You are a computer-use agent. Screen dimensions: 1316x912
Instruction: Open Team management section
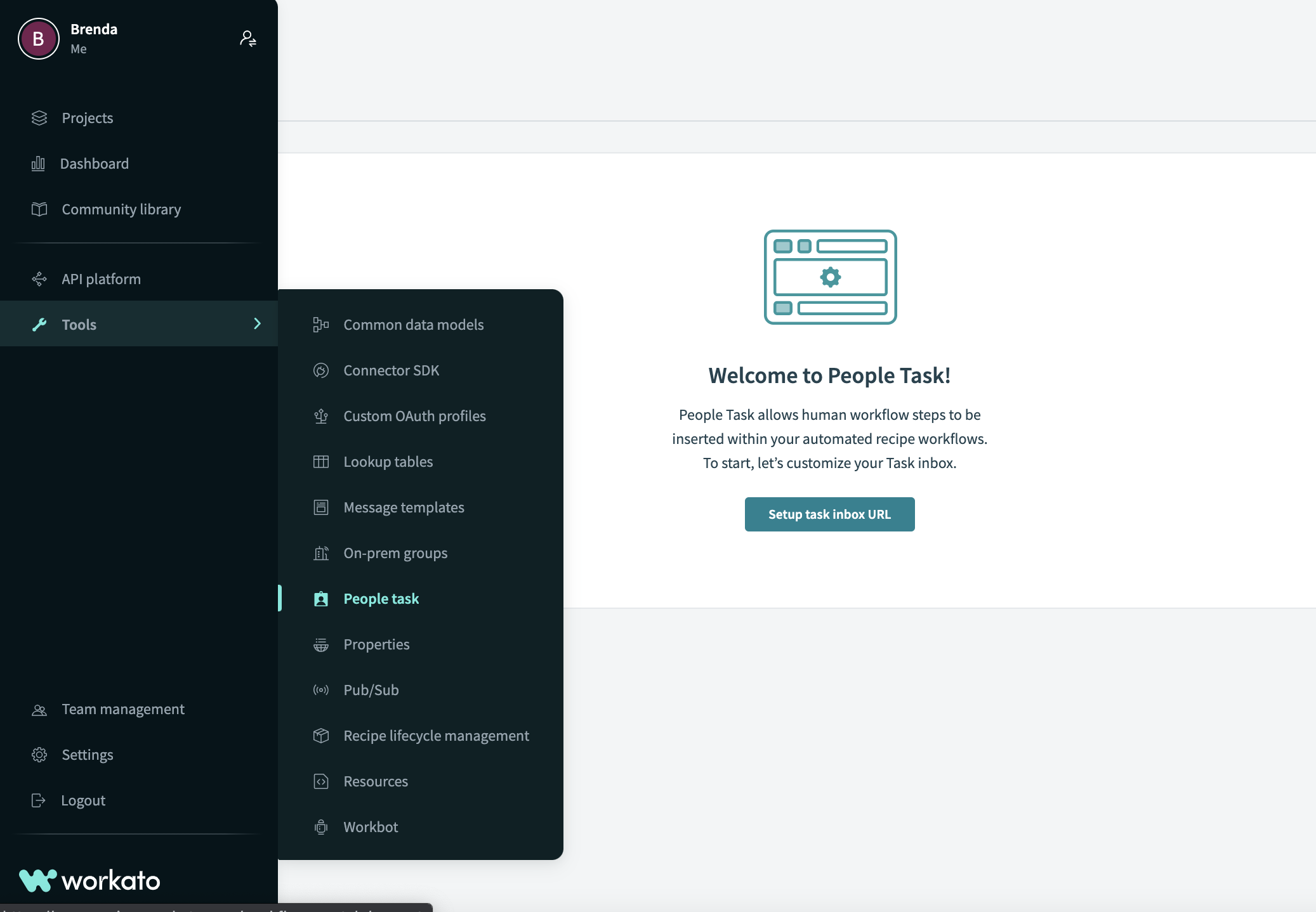pyautogui.click(x=123, y=708)
